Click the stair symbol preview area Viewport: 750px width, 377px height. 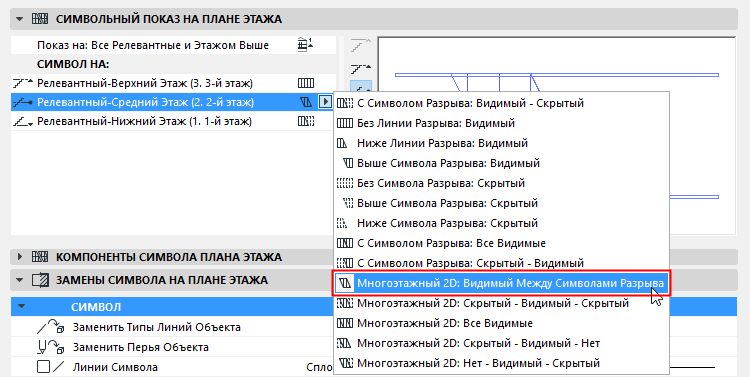coord(557,135)
